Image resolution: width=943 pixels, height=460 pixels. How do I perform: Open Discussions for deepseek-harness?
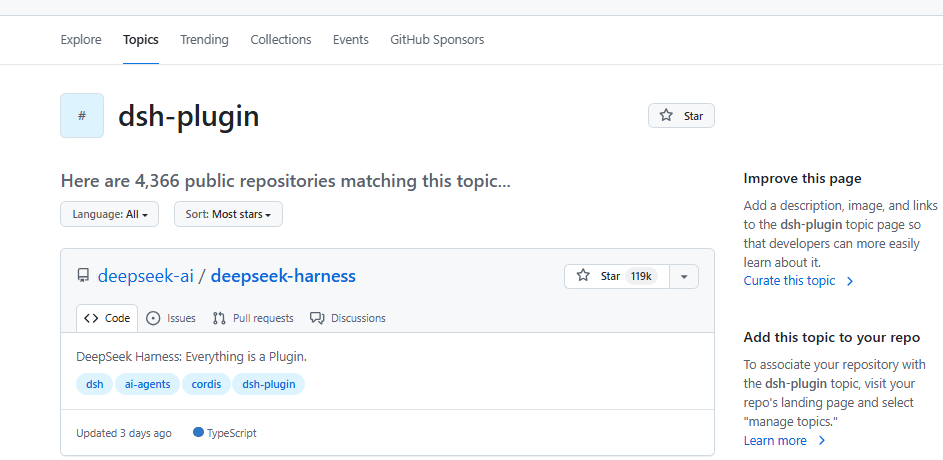(x=348, y=318)
